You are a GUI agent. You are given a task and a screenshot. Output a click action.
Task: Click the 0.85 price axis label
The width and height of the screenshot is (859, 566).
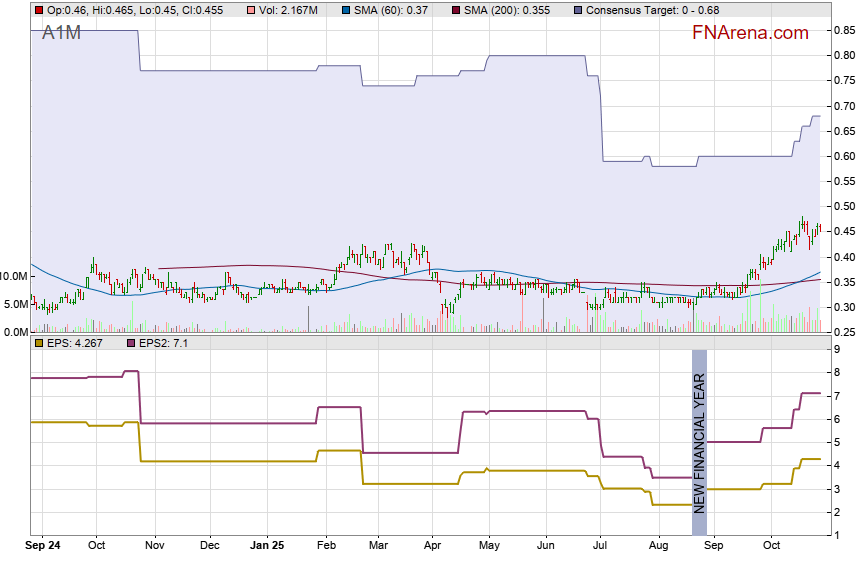842,30
